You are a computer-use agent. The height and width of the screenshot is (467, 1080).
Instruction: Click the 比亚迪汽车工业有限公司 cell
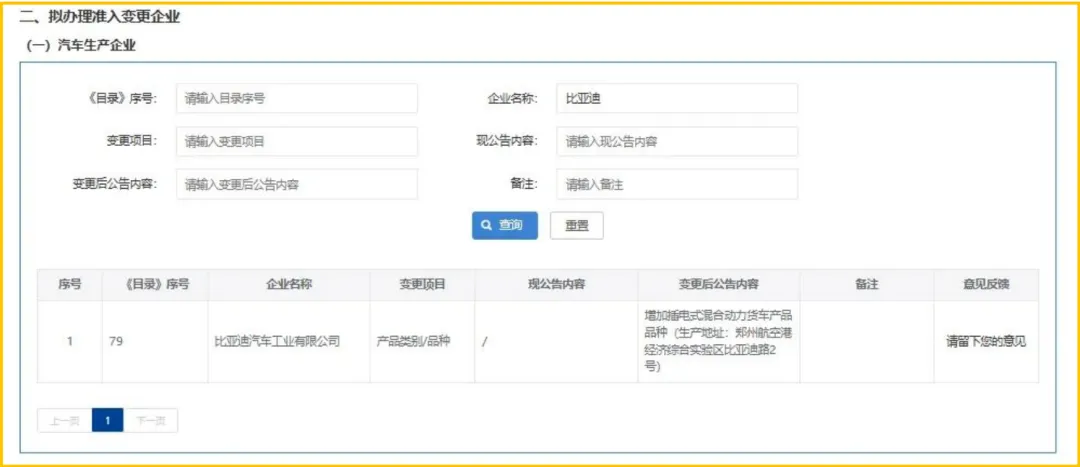tap(289, 342)
